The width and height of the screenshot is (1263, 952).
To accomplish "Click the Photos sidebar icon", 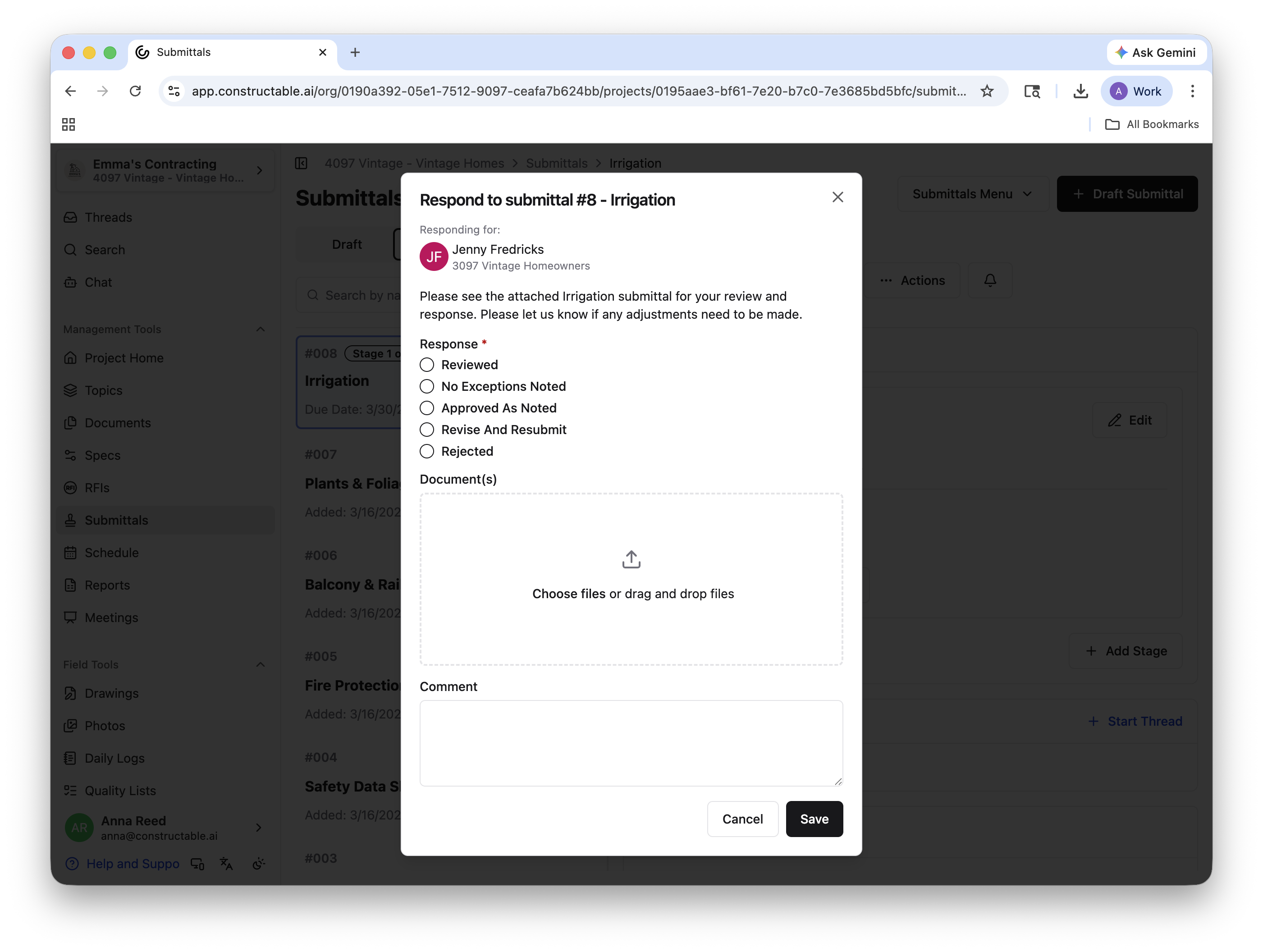I will point(70,726).
